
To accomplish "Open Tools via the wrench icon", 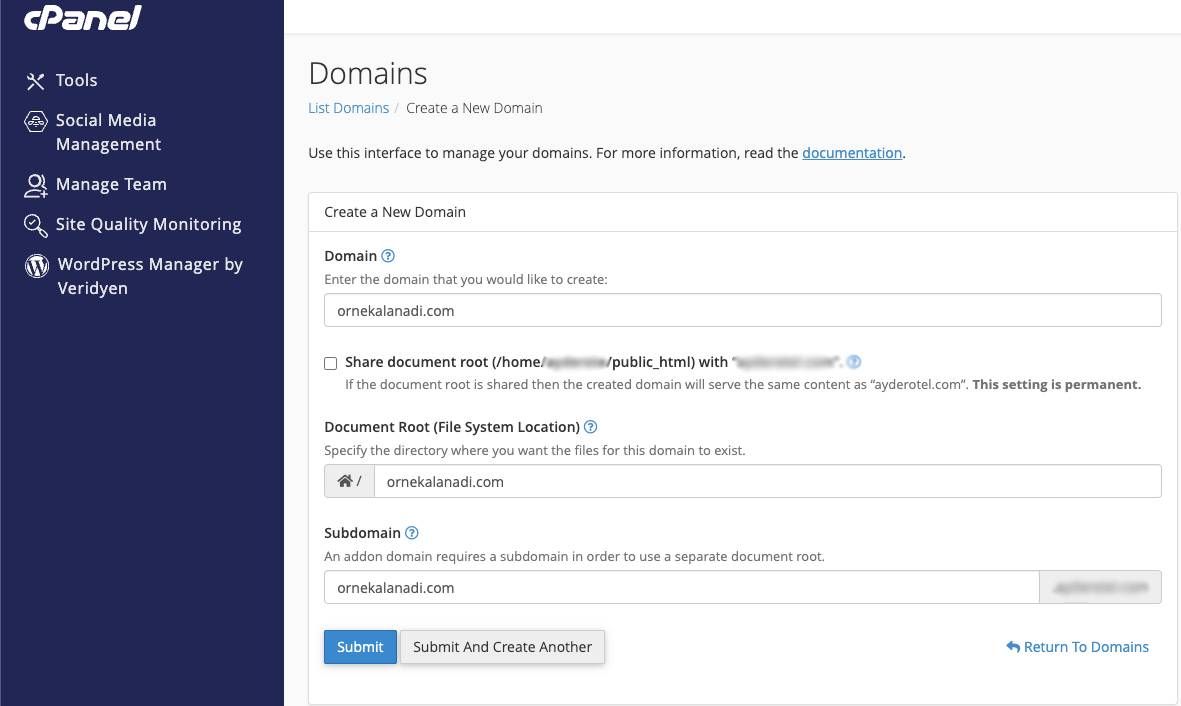I will coord(35,81).
